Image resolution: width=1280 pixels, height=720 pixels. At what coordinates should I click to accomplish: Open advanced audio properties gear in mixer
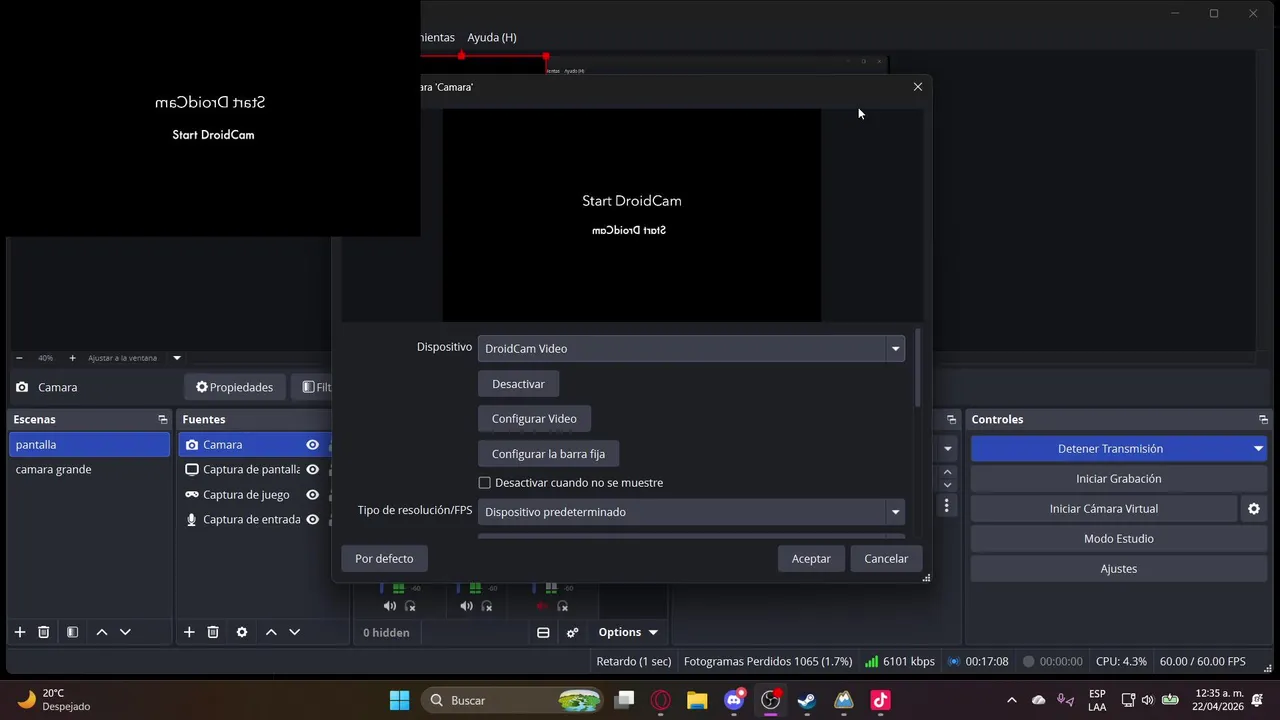[572, 632]
